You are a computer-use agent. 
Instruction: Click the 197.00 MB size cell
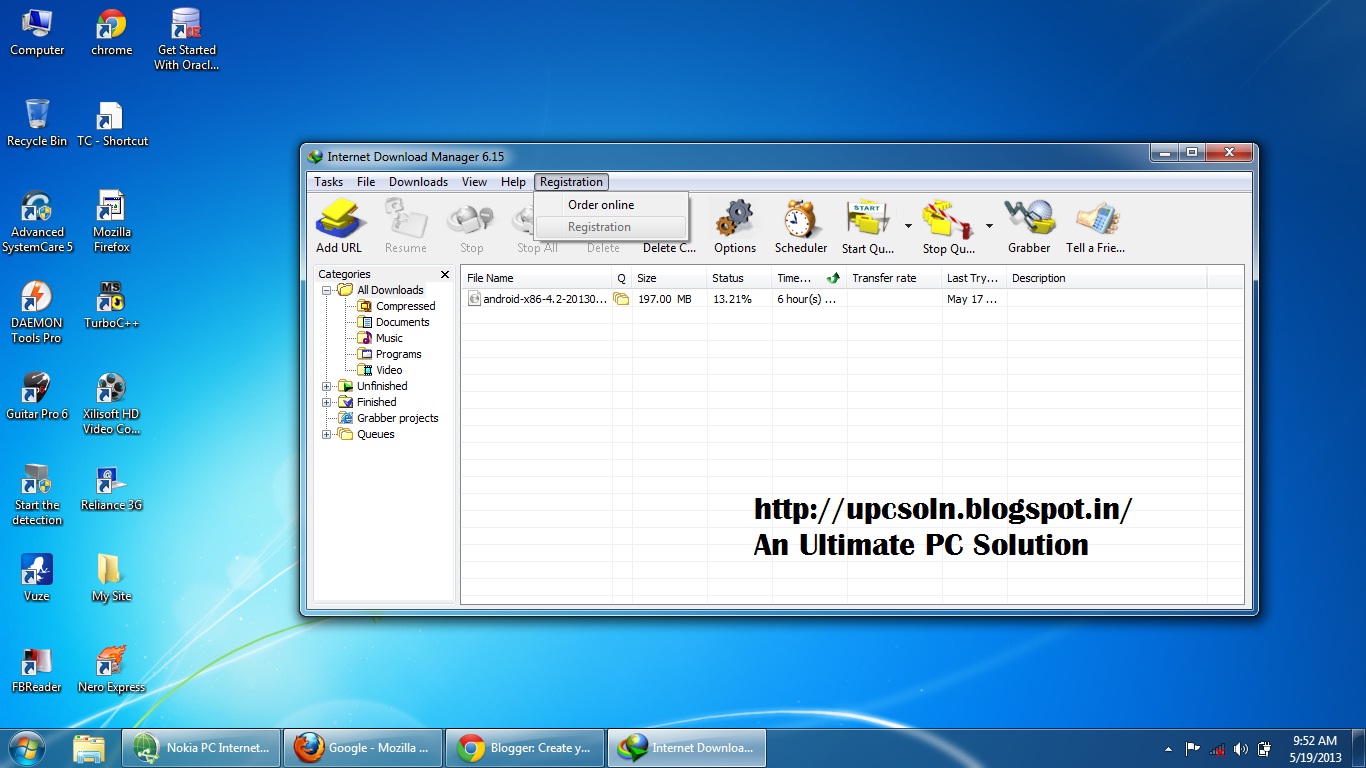pos(664,299)
